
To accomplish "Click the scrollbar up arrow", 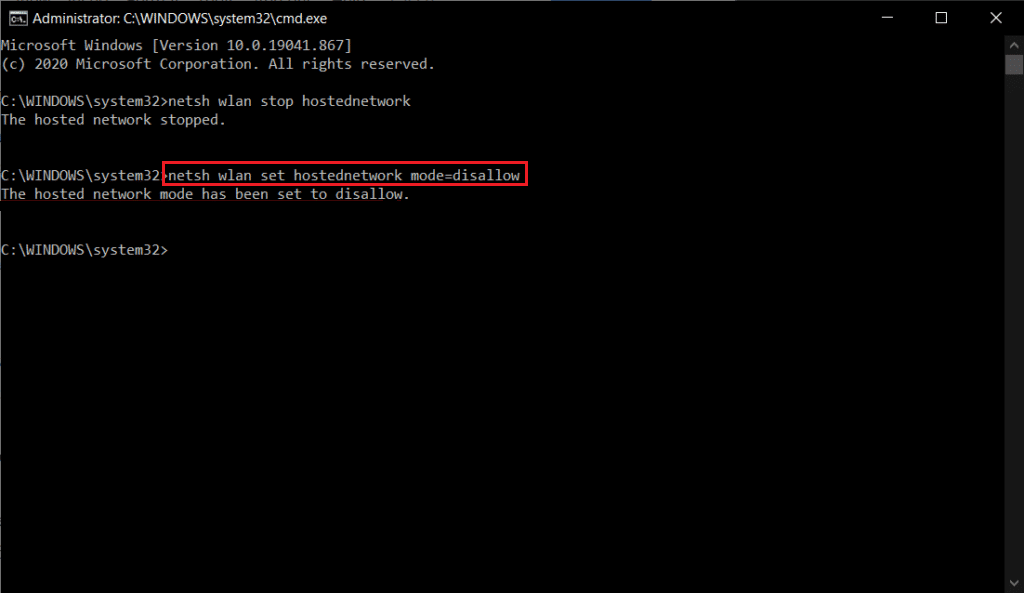I will click(1014, 45).
